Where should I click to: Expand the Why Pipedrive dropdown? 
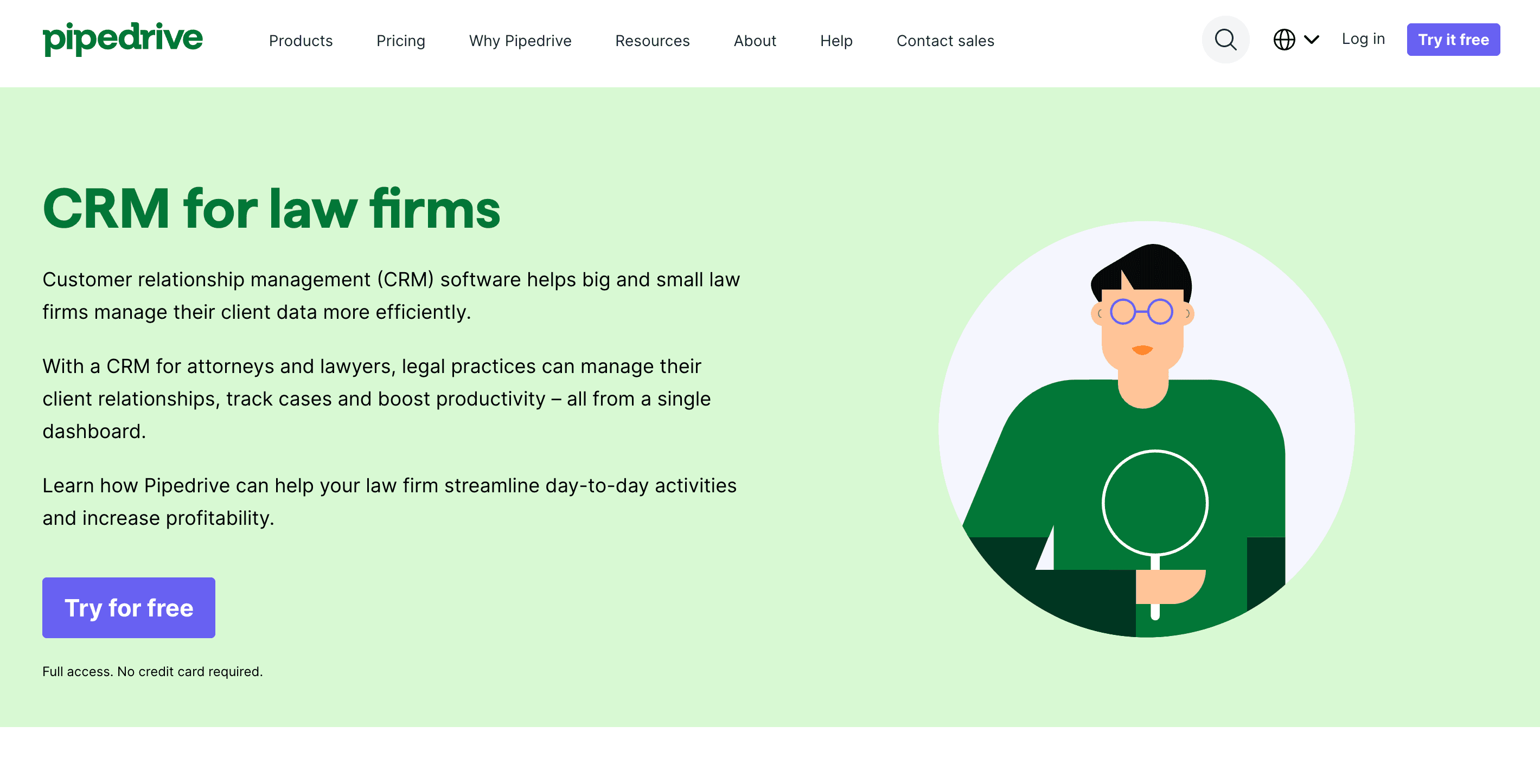pos(520,41)
